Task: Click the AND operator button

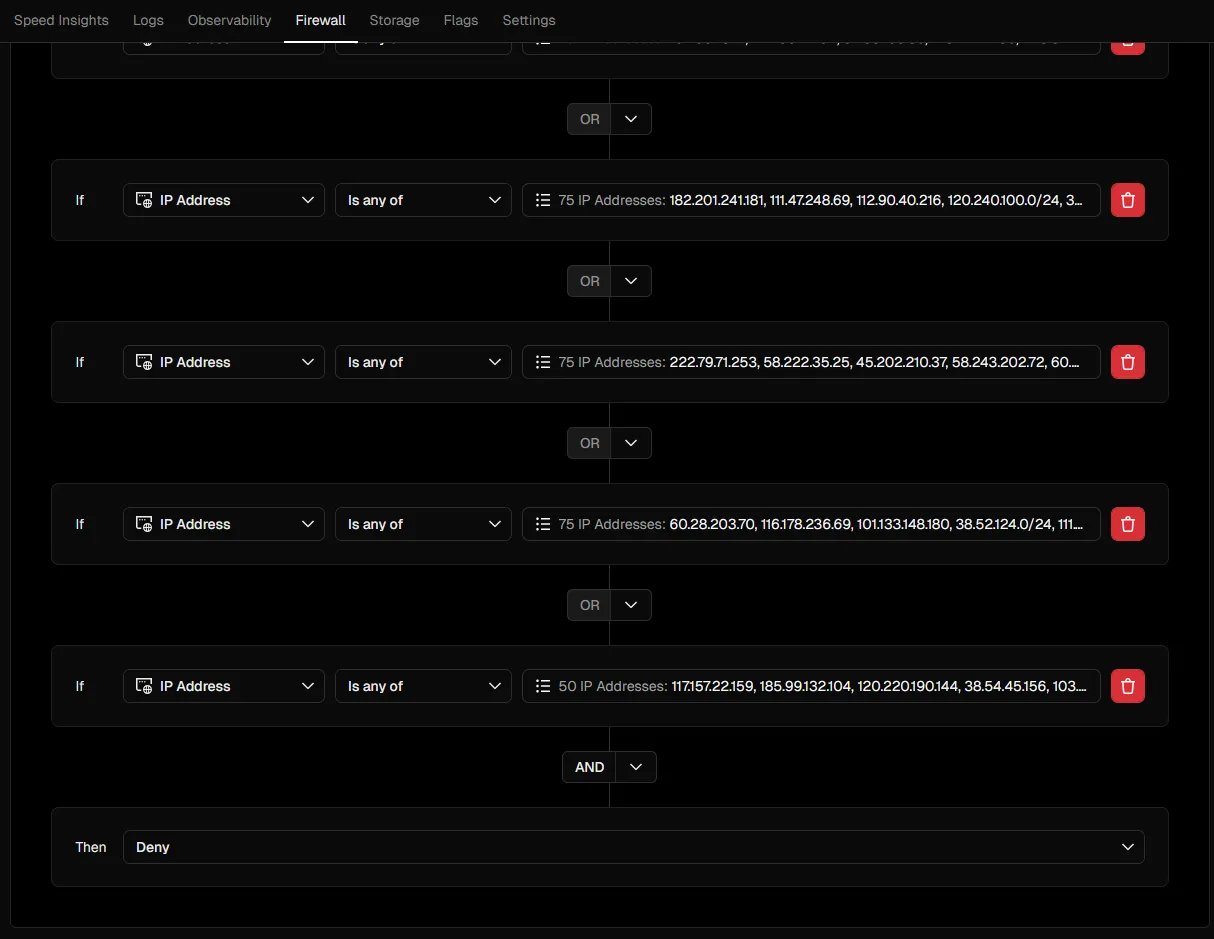Action: click(x=589, y=767)
